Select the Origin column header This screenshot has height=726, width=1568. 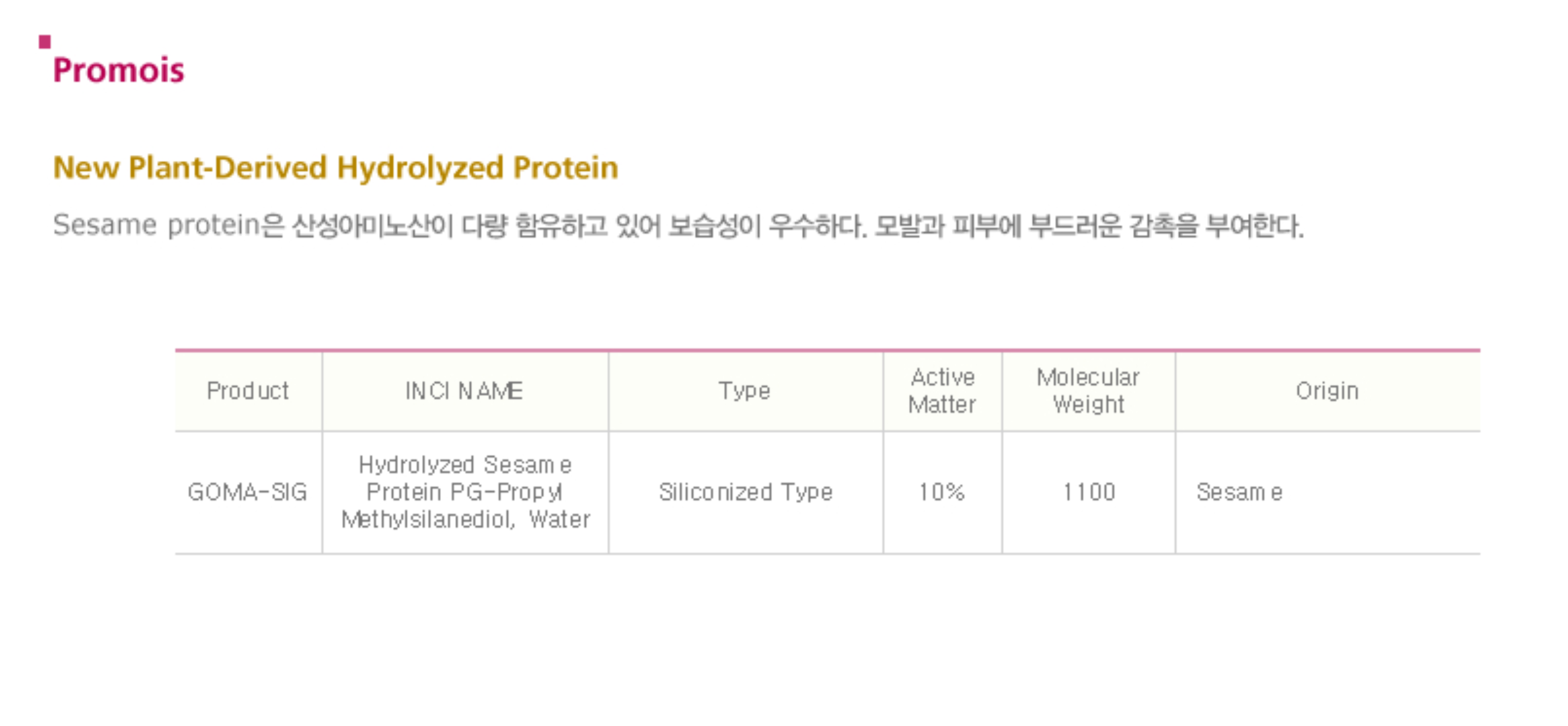[1327, 391]
